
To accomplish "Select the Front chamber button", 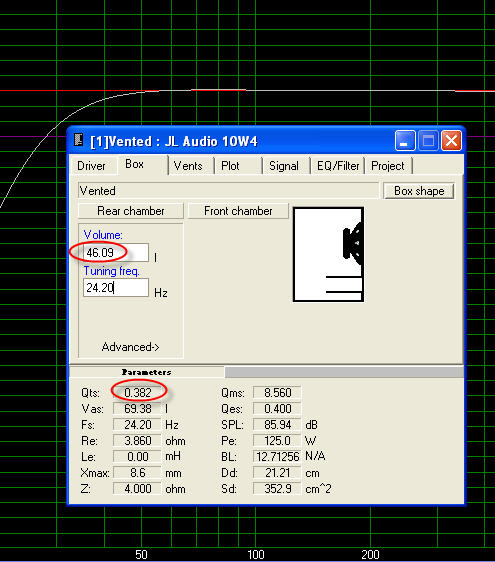I will 238,211.
